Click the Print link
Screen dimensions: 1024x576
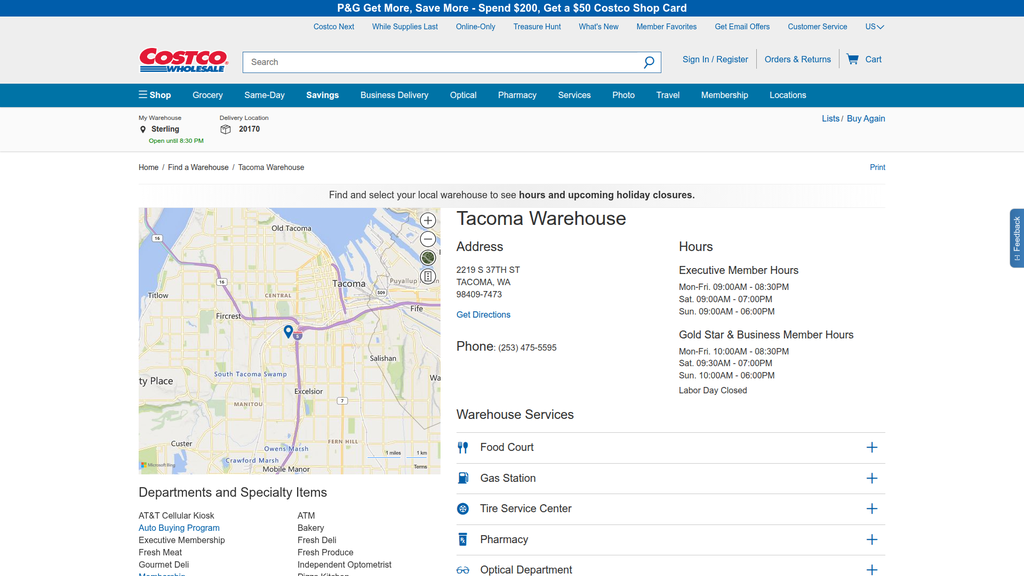877,167
